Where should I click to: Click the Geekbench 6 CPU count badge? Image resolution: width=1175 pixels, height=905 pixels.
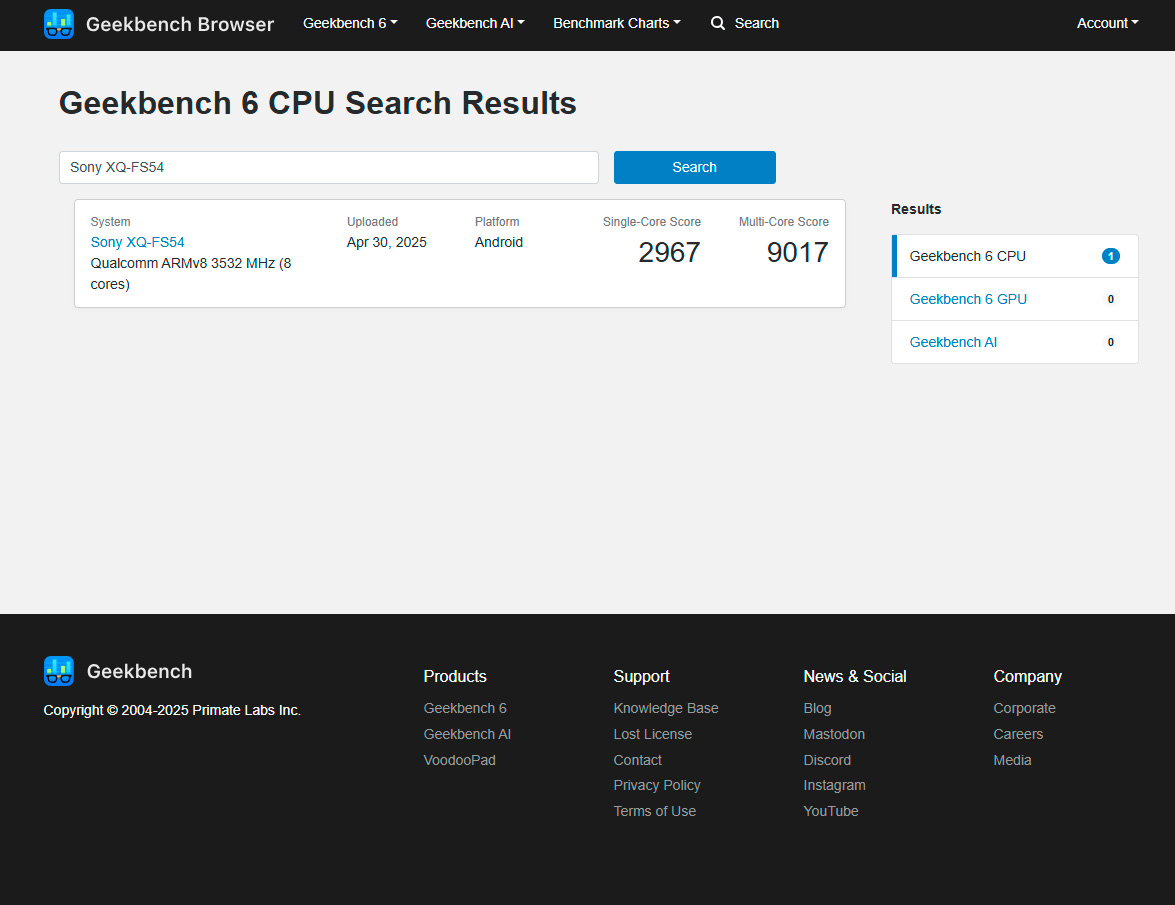click(x=1111, y=256)
